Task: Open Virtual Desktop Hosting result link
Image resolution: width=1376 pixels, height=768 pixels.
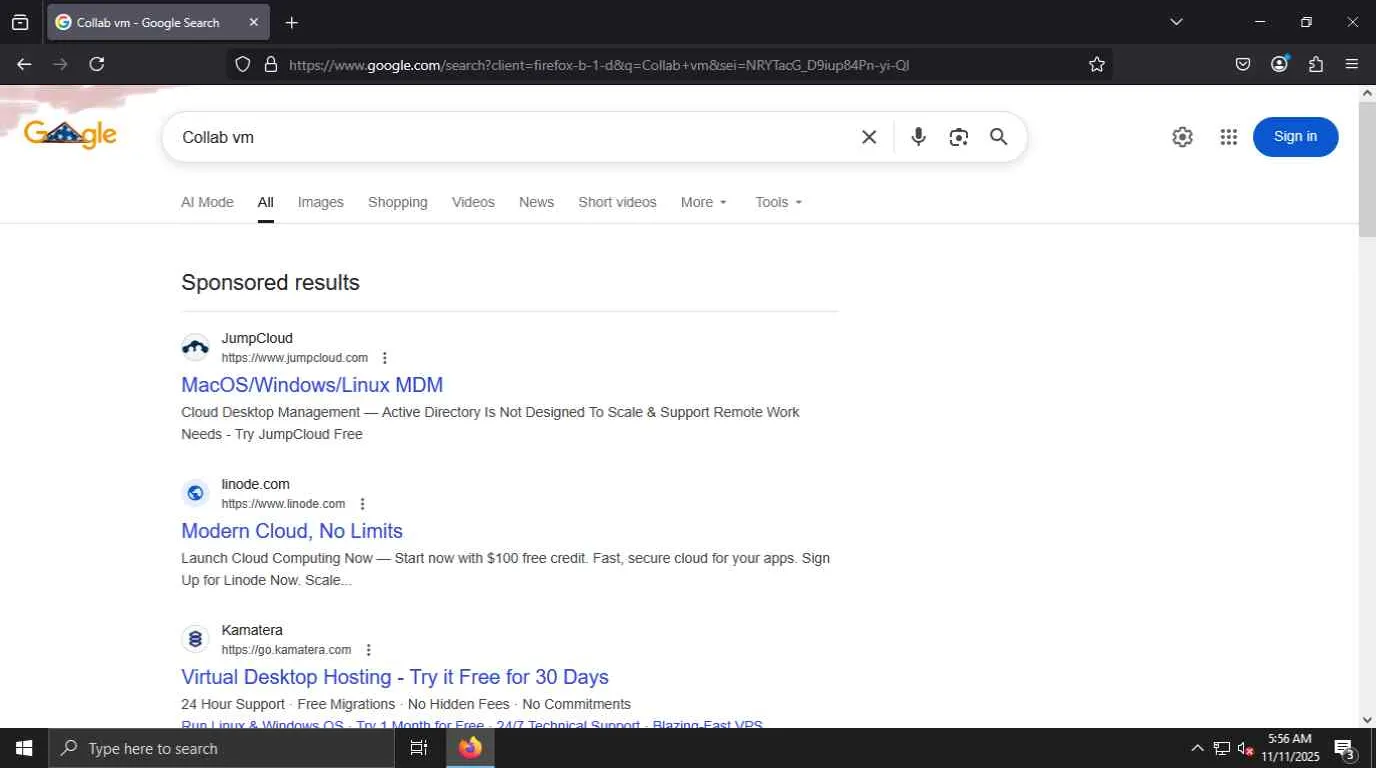Action: pos(395,677)
